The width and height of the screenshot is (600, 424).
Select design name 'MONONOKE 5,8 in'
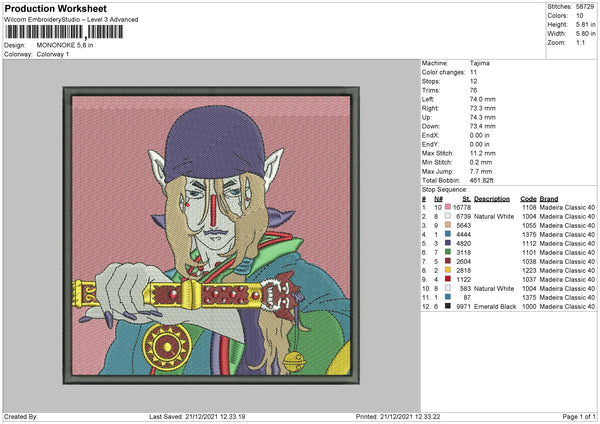tap(65, 45)
